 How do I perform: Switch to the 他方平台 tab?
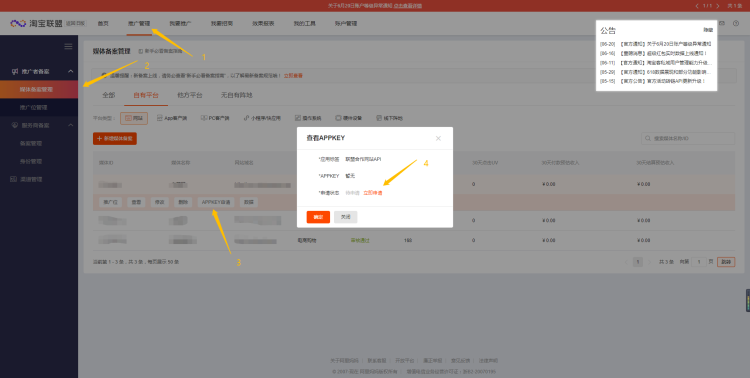(190, 95)
